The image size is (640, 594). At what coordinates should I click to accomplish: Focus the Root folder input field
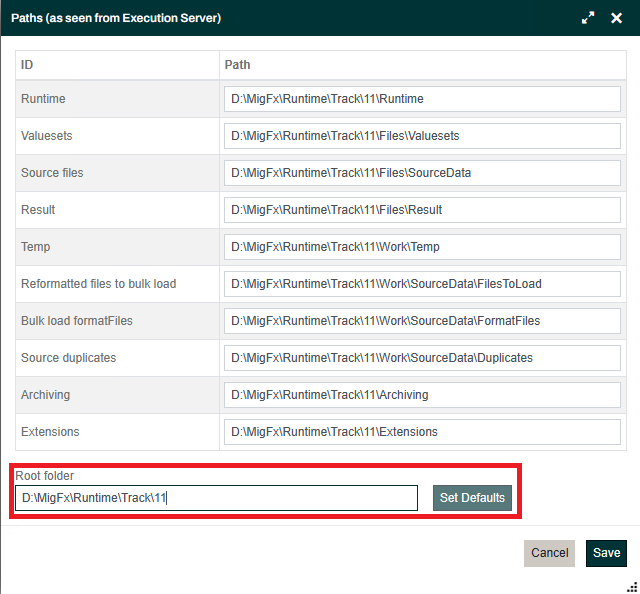[216, 498]
